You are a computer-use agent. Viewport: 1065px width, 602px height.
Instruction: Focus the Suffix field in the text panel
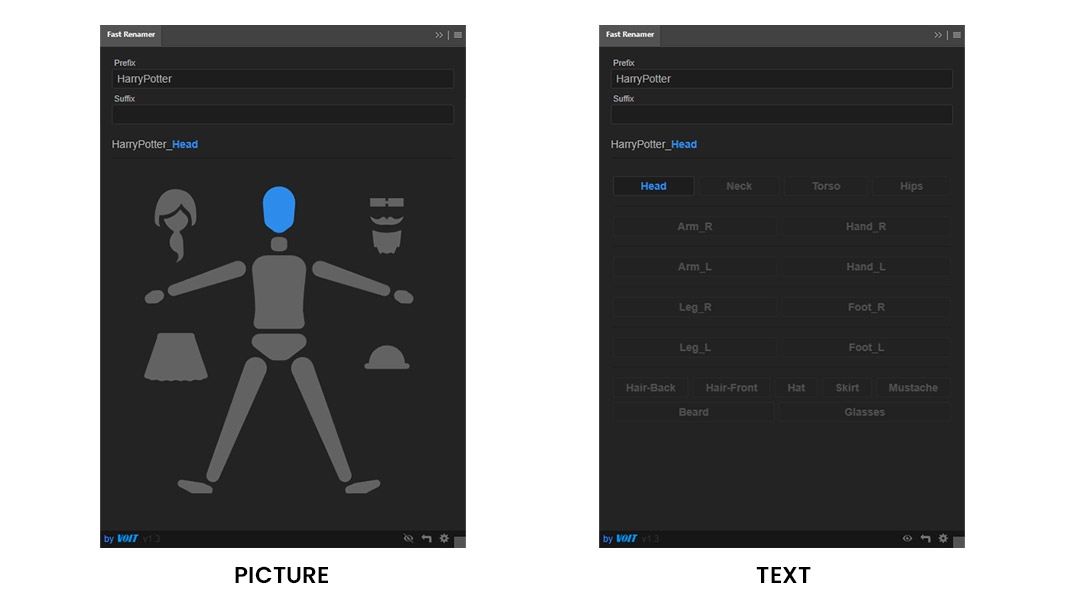(x=782, y=114)
